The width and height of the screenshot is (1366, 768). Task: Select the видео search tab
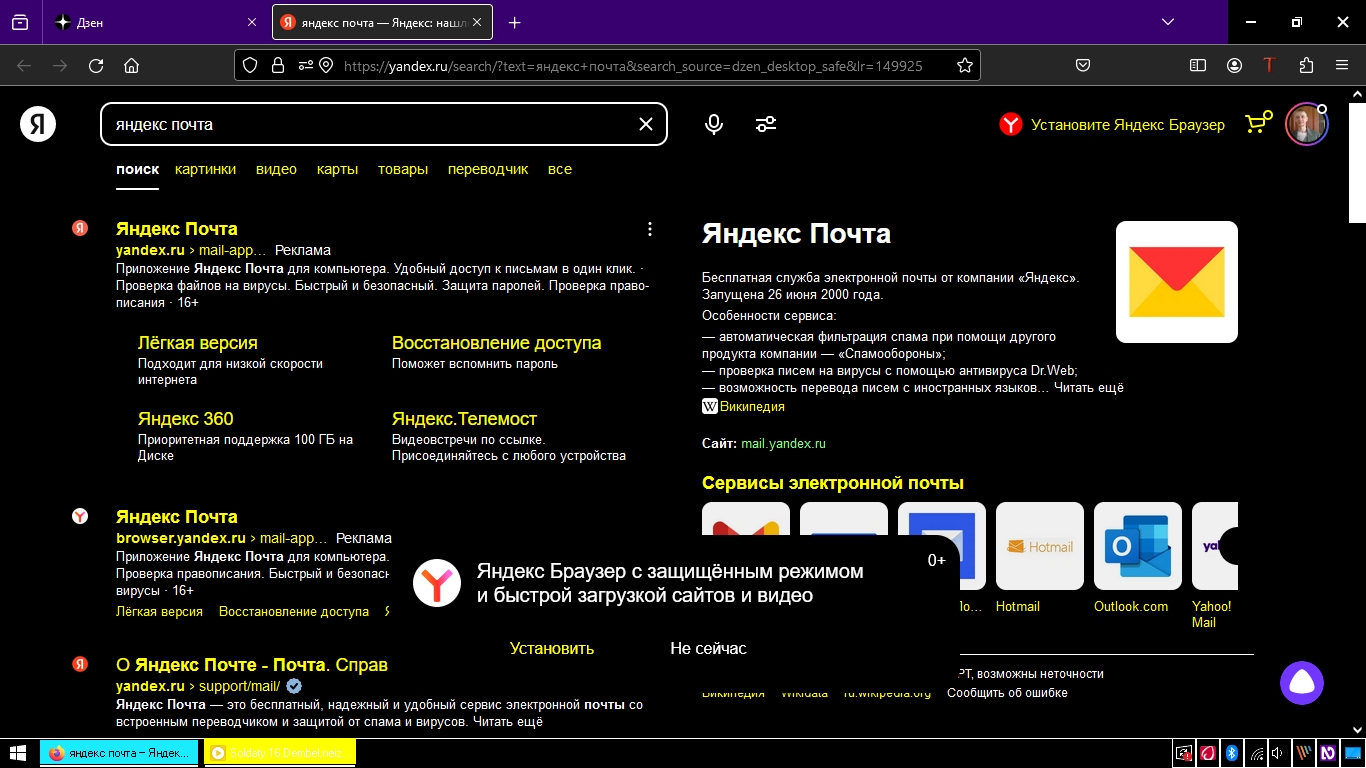276,169
